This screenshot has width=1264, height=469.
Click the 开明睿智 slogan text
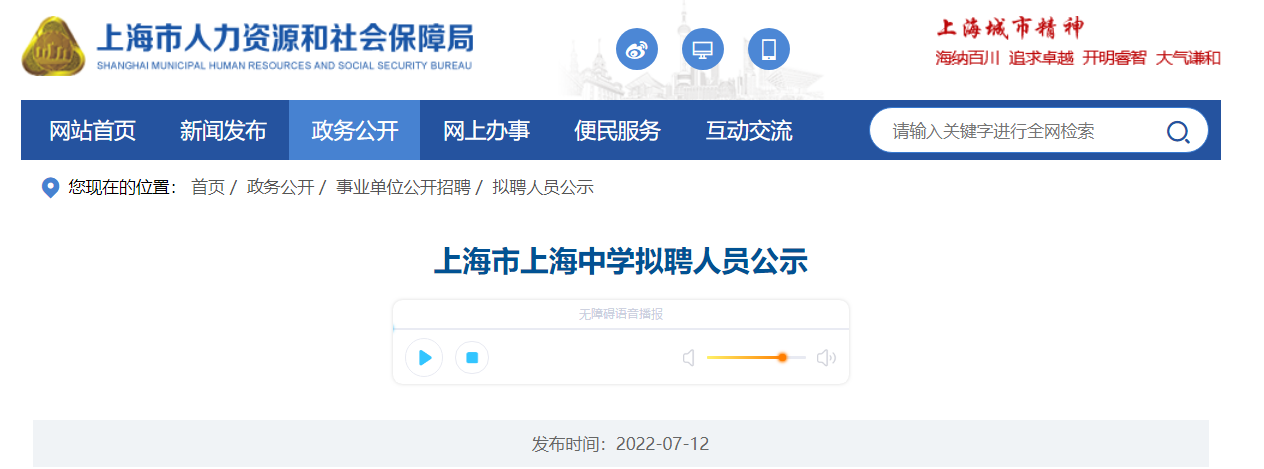pyautogui.click(x=1115, y=58)
